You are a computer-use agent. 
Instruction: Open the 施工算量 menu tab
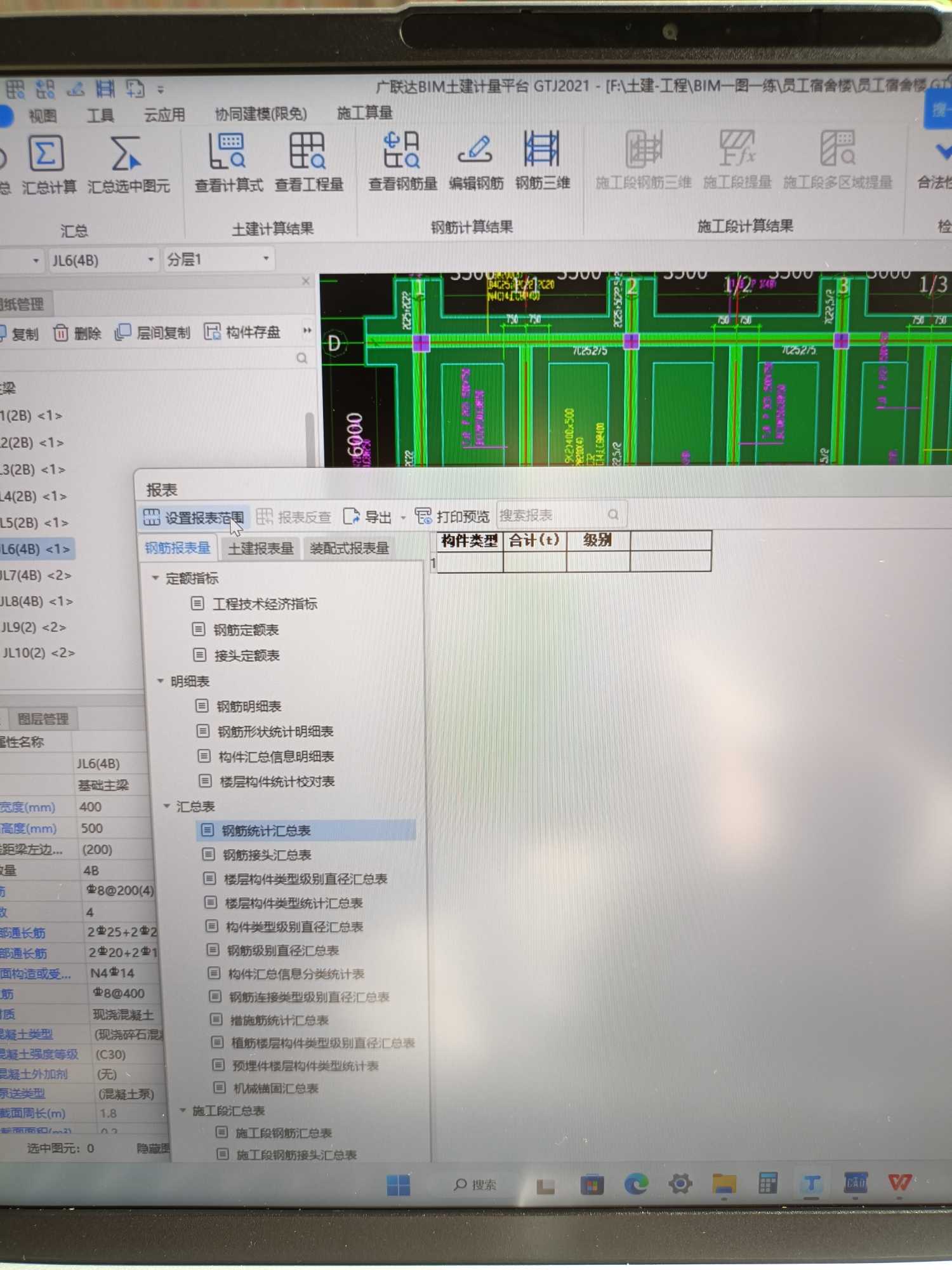(364, 113)
